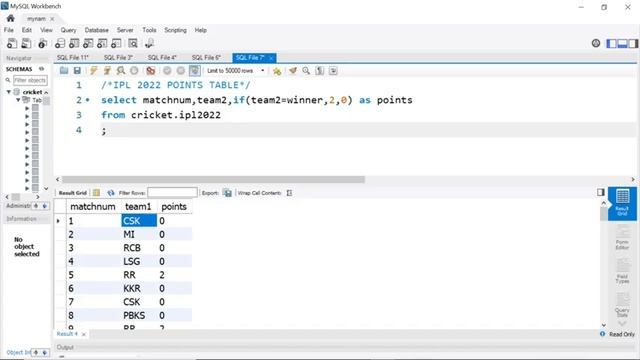Screen dimensions: 640x360
Task: Close the SQL File 7 tab
Action: (271, 58)
